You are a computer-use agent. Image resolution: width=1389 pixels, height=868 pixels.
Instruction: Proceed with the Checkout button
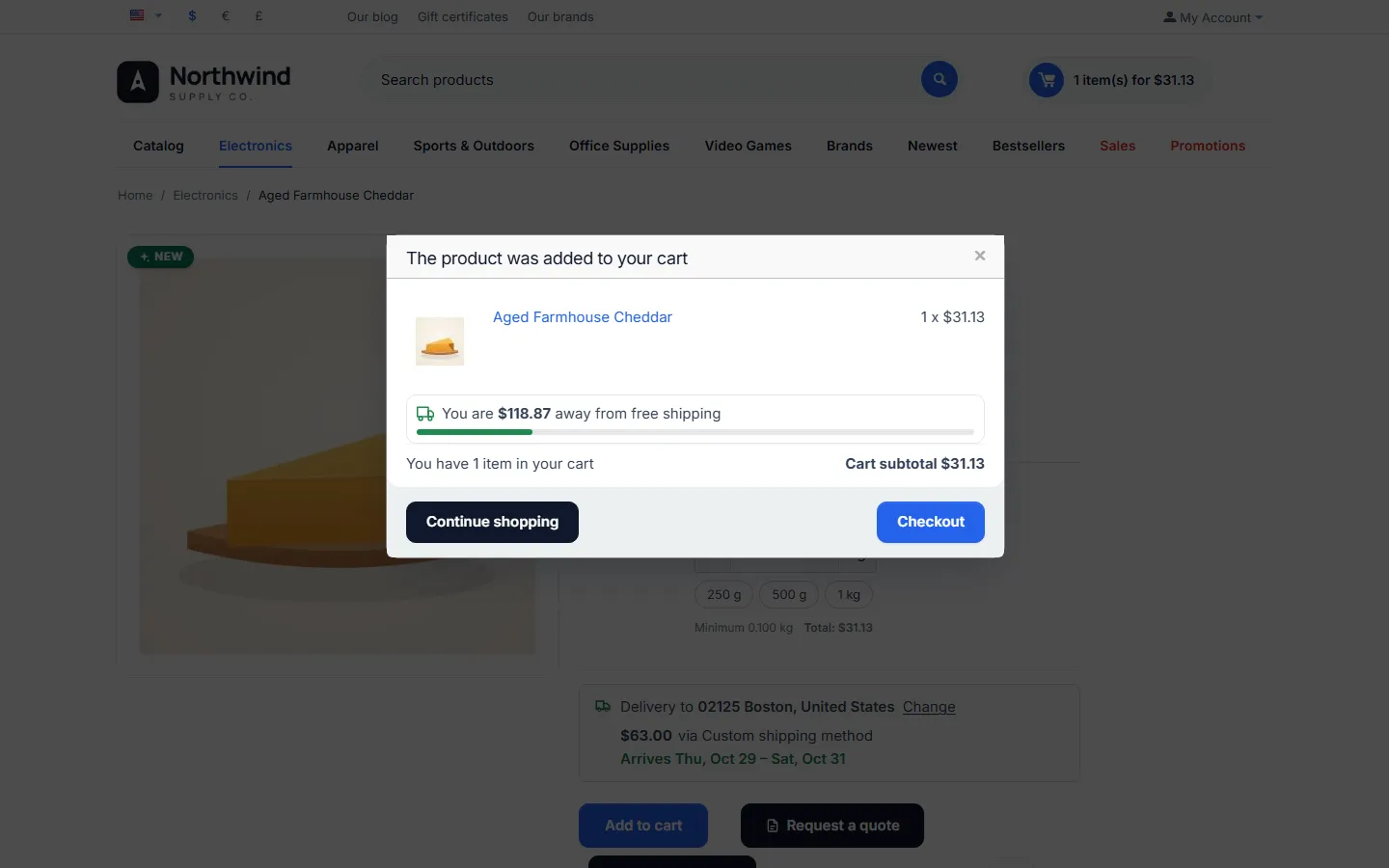pos(931,522)
